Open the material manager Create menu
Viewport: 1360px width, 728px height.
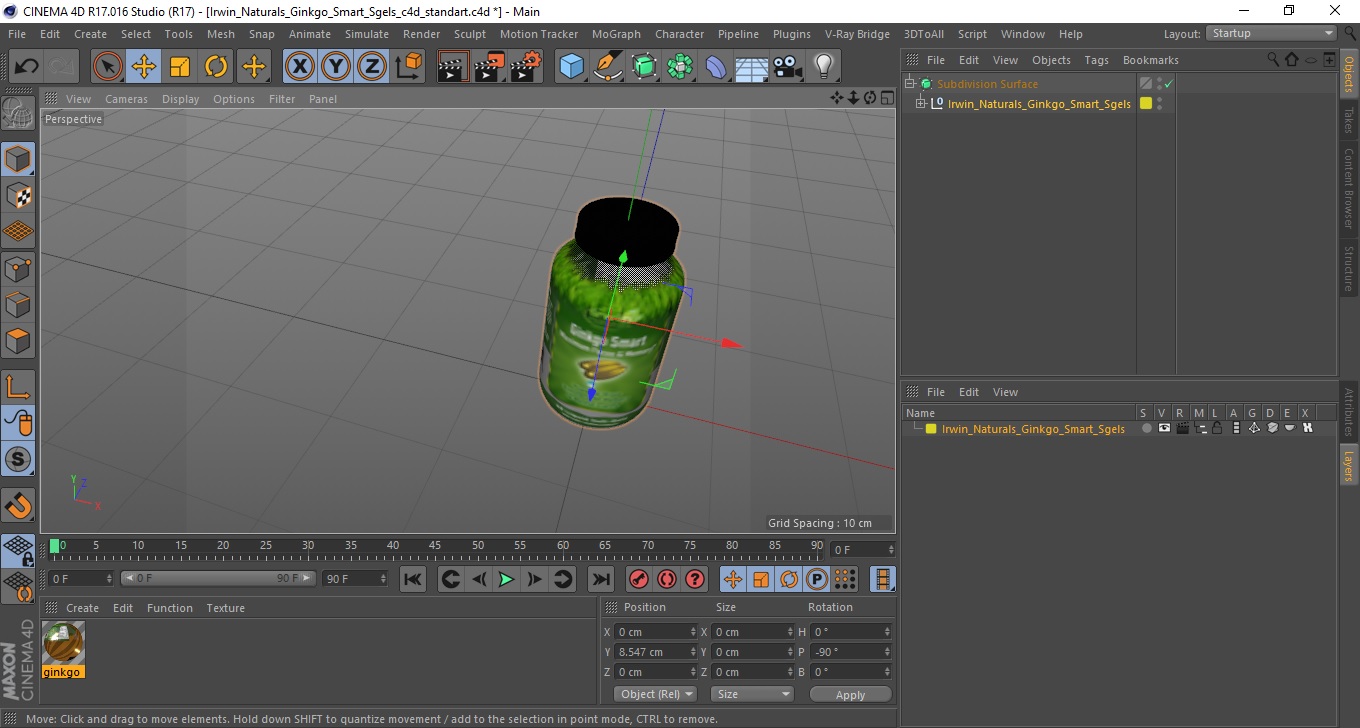[82, 608]
